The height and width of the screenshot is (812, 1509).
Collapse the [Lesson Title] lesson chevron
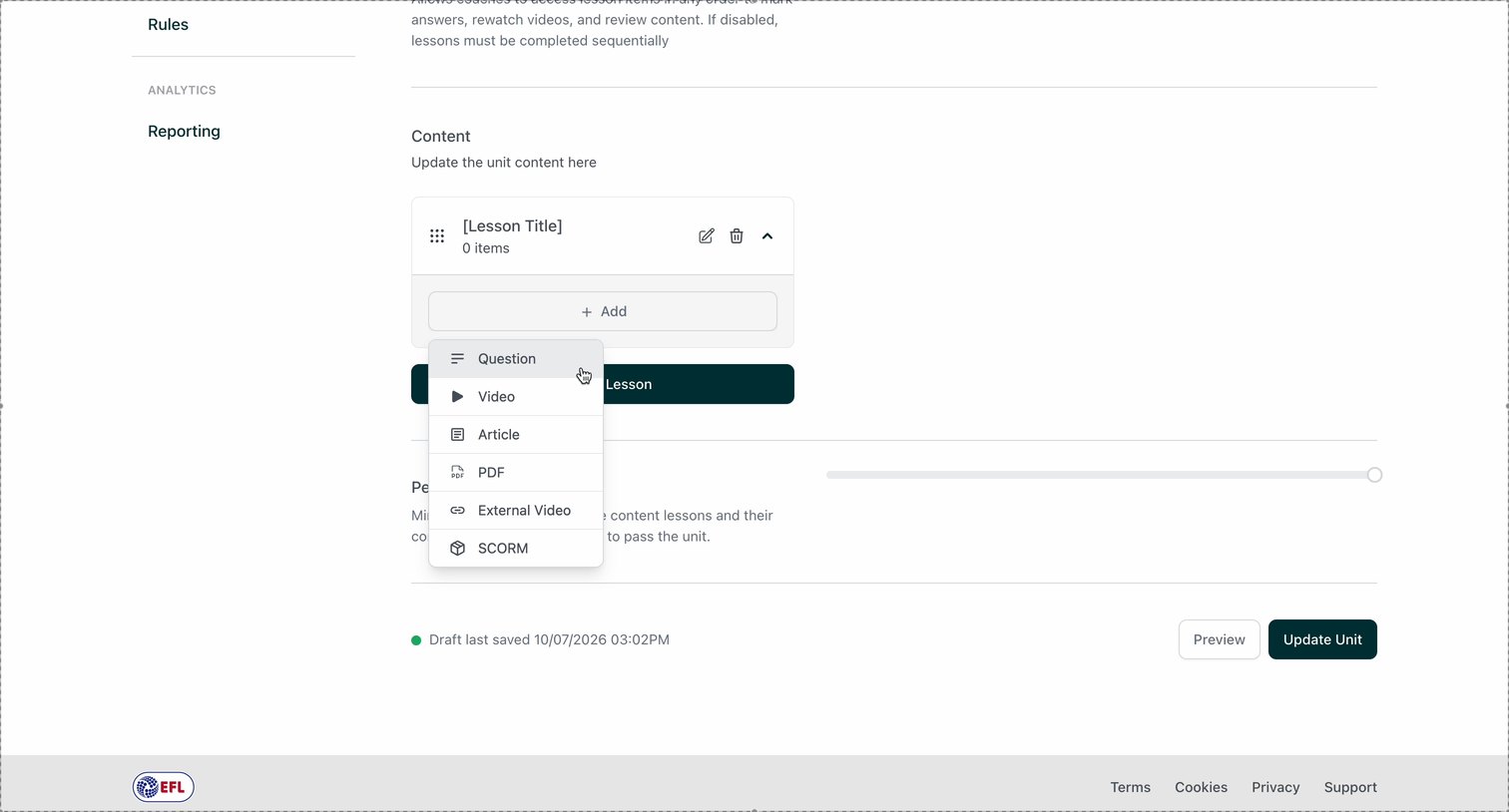[x=767, y=236]
